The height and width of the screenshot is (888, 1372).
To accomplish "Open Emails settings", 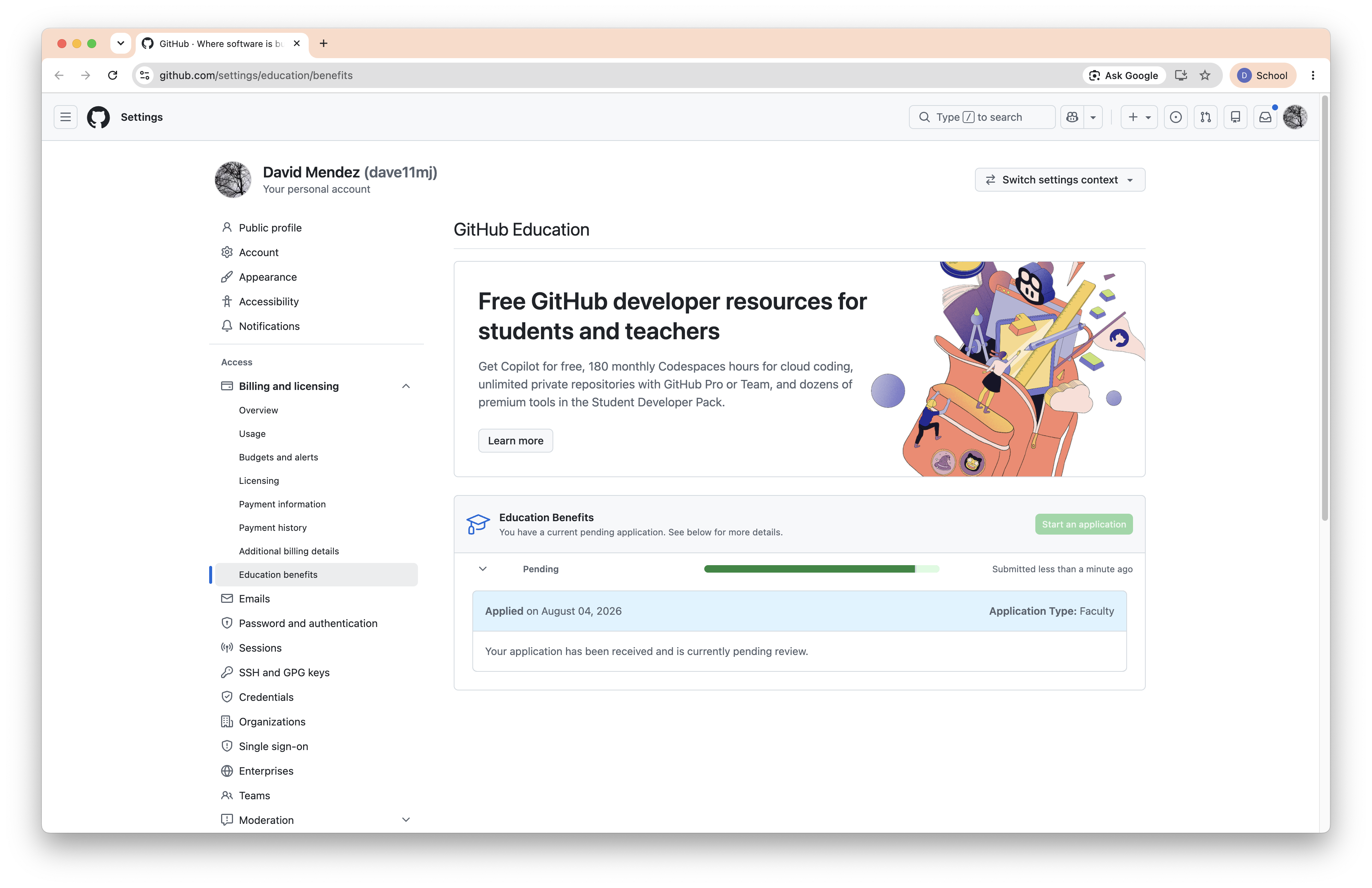I will click(x=317, y=599).
